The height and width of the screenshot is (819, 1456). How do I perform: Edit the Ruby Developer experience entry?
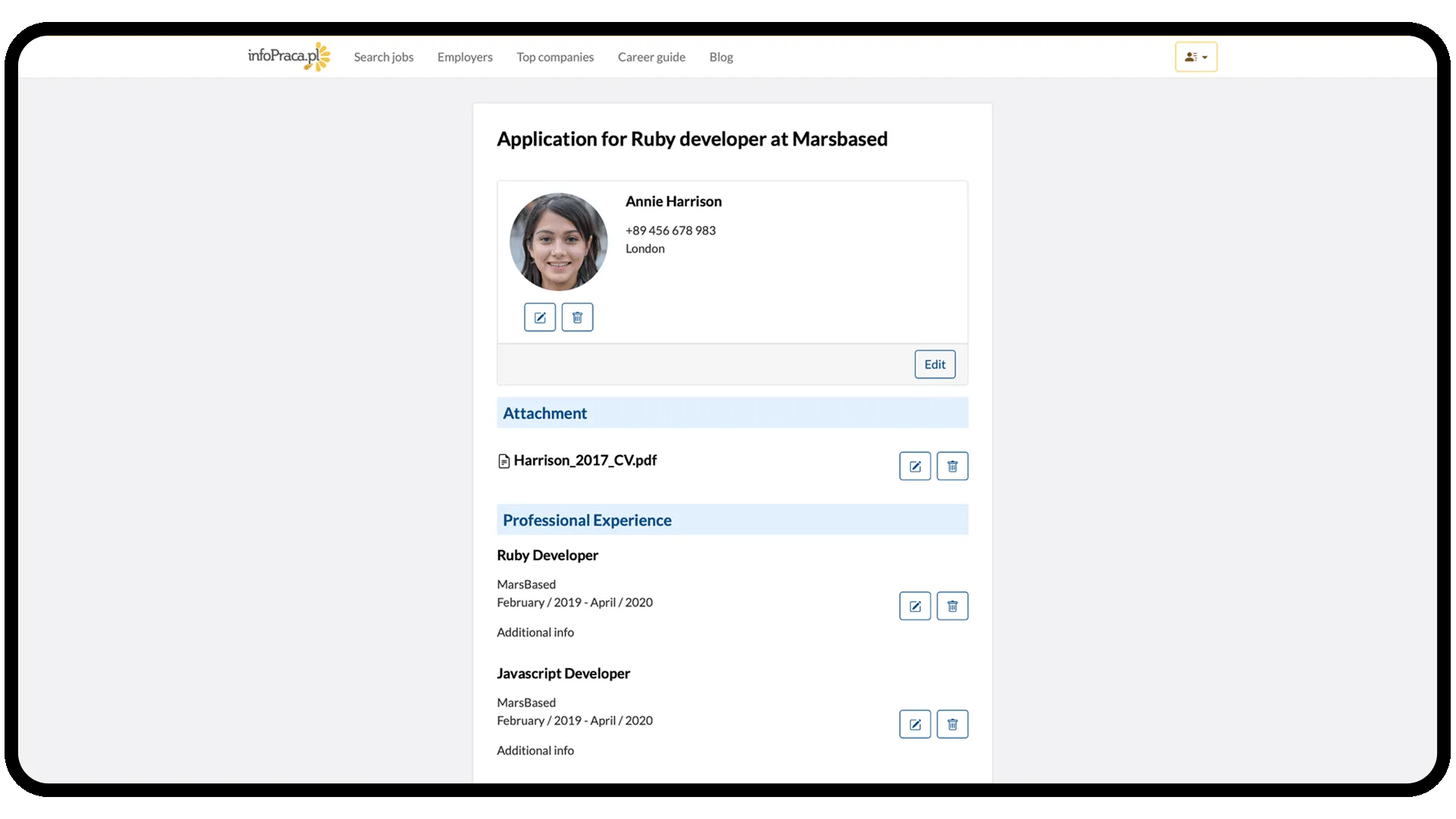click(x=915, y=606)
